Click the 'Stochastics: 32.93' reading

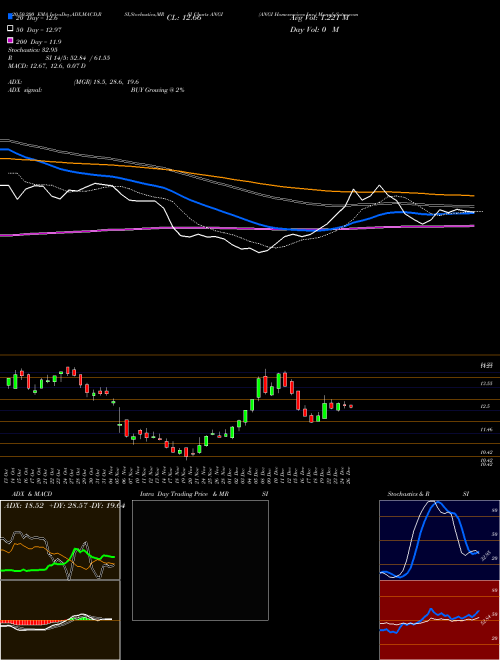[32, 50]
